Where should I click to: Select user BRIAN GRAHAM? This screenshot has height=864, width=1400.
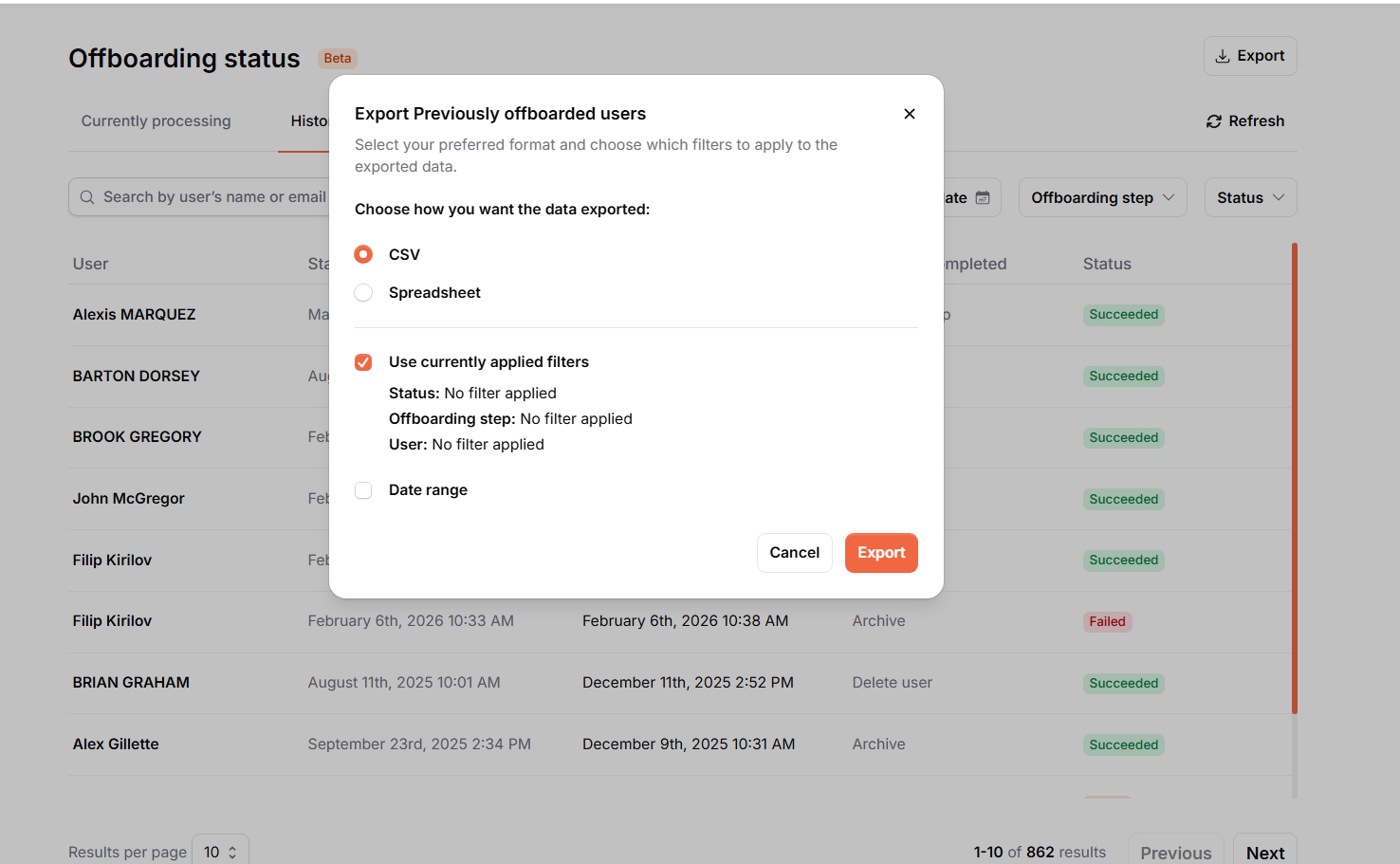pos(131,683)
